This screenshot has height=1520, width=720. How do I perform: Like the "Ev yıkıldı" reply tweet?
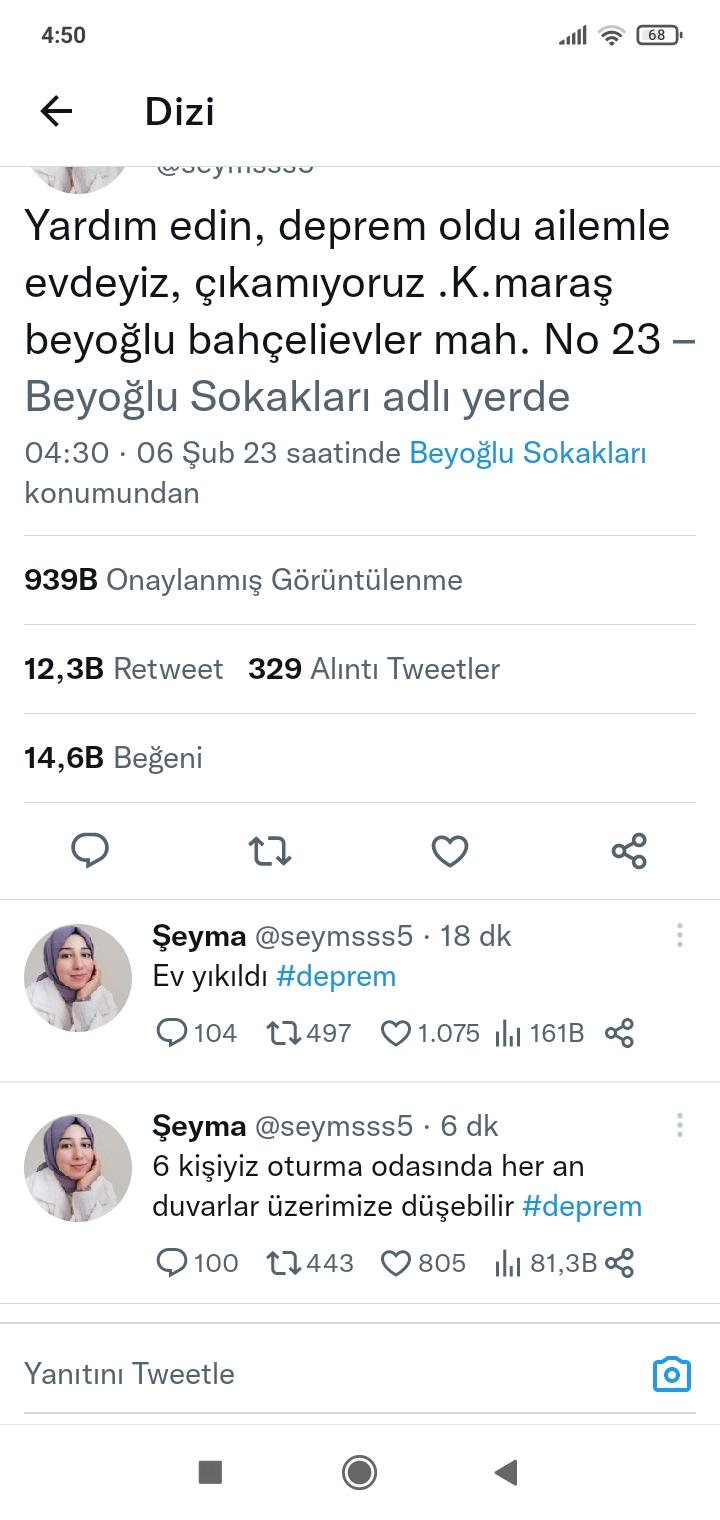pyautogui.click(x=397, y=1033)
